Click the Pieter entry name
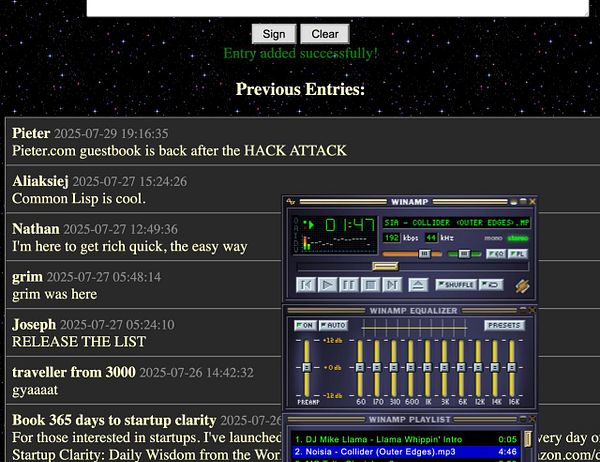 click(x=31, y=133)
